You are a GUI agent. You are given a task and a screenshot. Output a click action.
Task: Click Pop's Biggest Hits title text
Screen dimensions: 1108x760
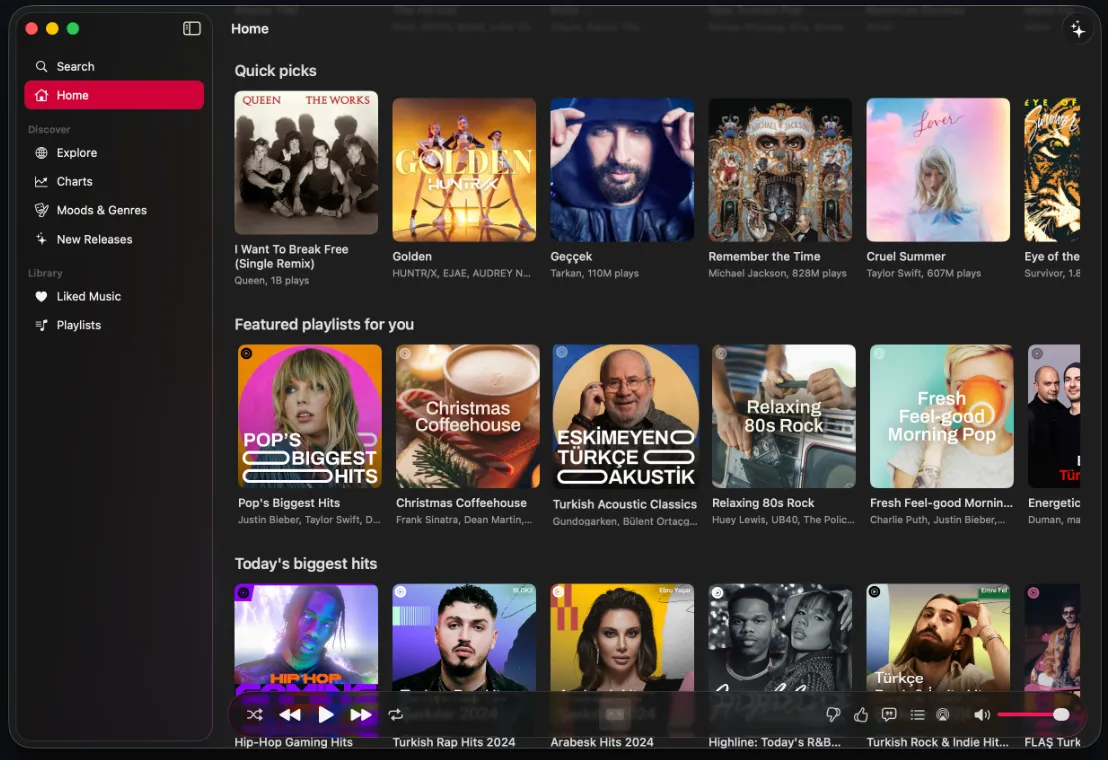[x=289, y=503]
